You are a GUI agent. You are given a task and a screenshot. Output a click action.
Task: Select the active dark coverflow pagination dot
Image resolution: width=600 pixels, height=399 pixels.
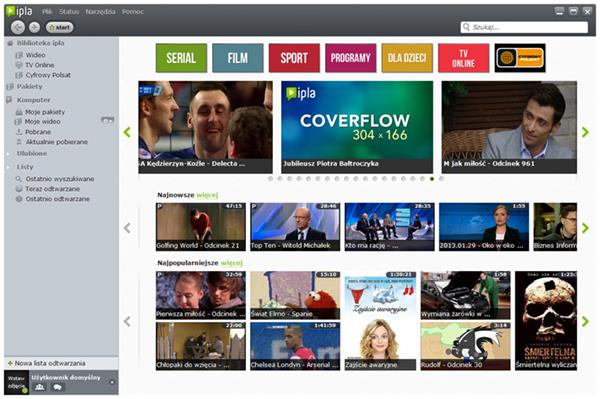[432, 179]
